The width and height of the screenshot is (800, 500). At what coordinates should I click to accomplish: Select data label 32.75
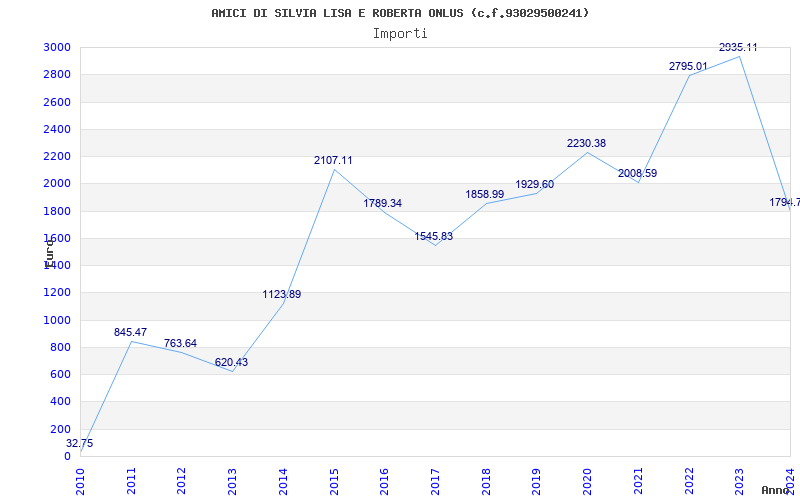pyautogui.click(x=80, y=443)
